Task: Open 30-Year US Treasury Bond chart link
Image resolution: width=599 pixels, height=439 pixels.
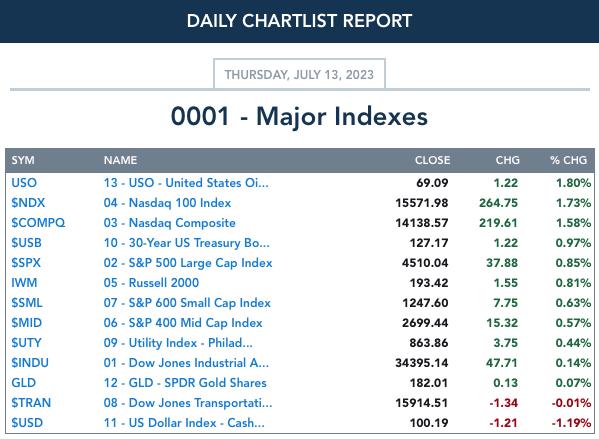Action: click(186, 243)
